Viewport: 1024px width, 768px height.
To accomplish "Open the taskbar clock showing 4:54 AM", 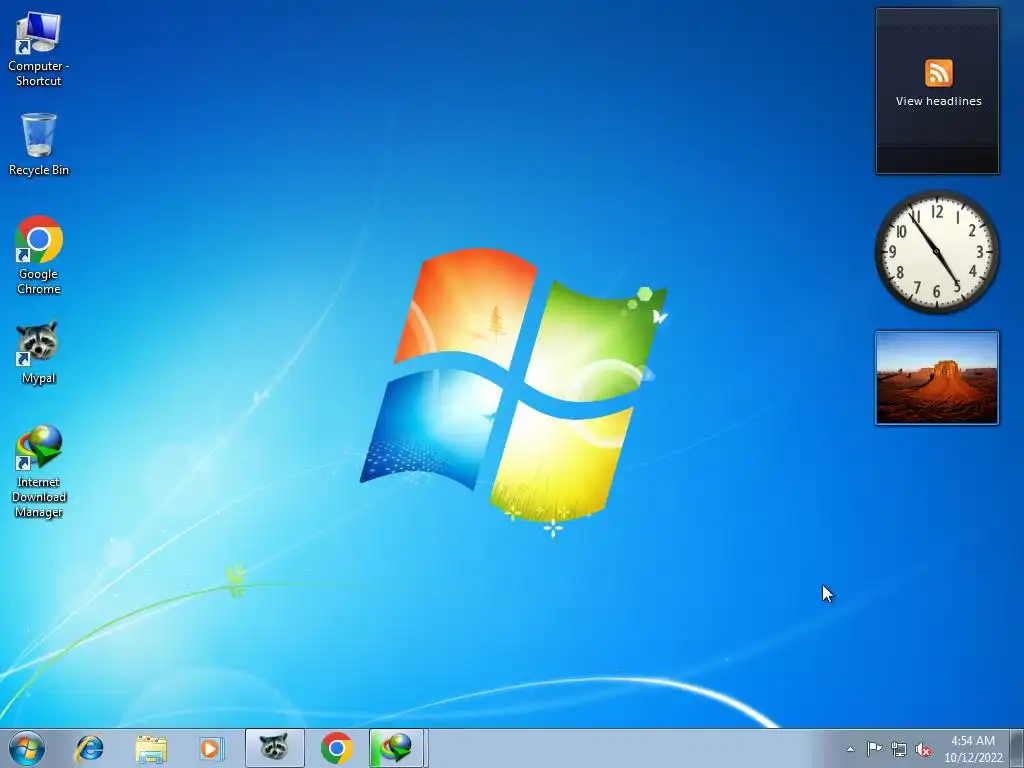I will click(972, 749).
